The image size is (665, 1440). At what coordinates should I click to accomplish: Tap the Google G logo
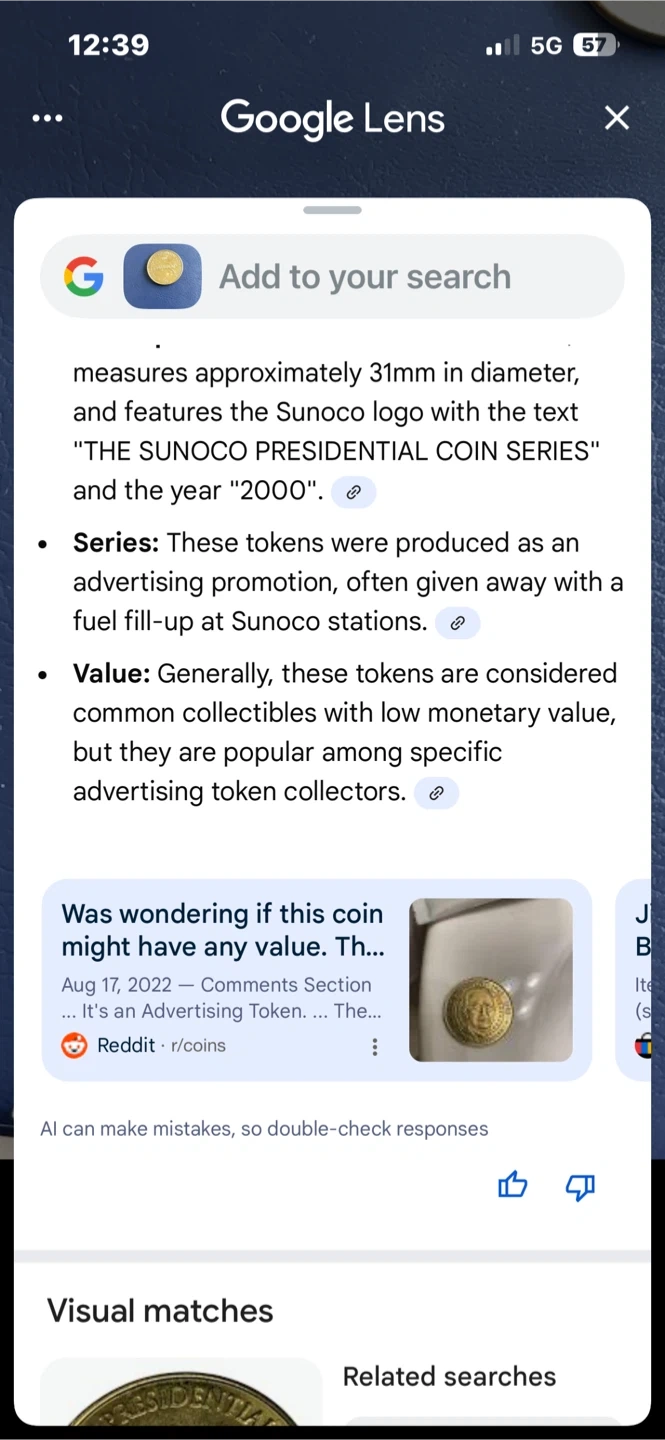pos(83,277)
